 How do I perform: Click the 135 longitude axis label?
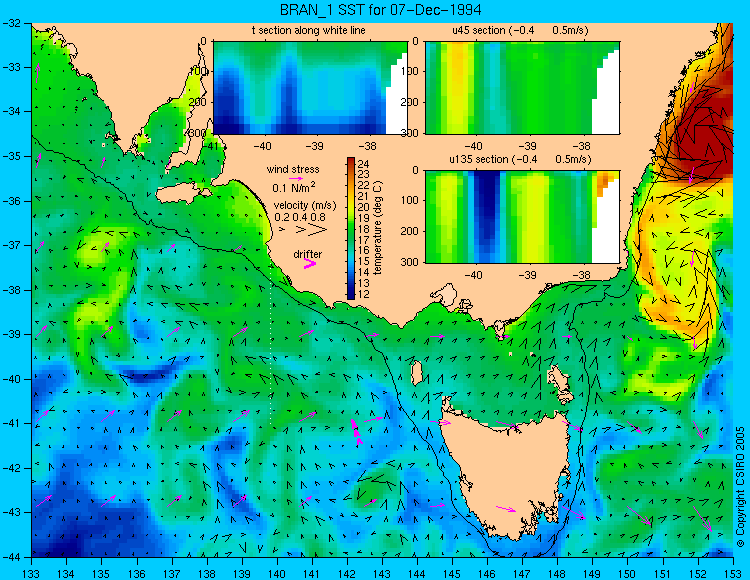pos(101,574)
